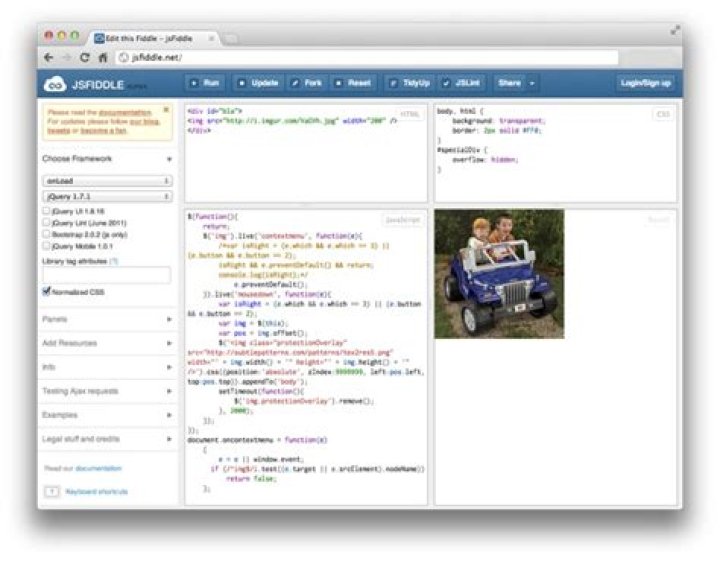This screenshot has width=720, height=561.
Task: Expand the Info section
Action: coord(107,367)
